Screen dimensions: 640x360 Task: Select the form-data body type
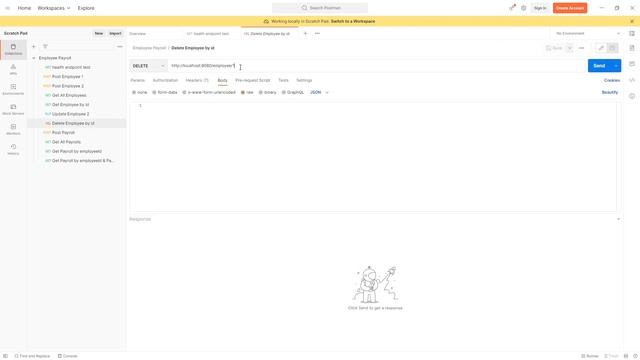pos(165,93)
